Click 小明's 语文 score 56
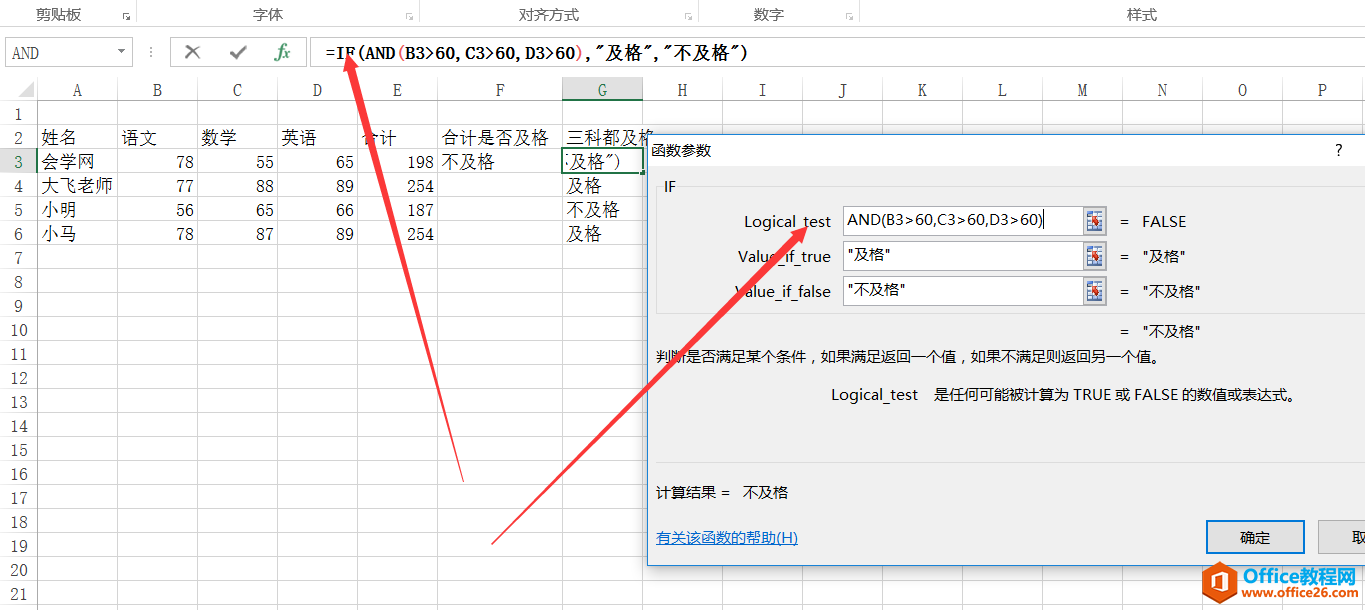1365x610 pixels. (x=157, y=210)
